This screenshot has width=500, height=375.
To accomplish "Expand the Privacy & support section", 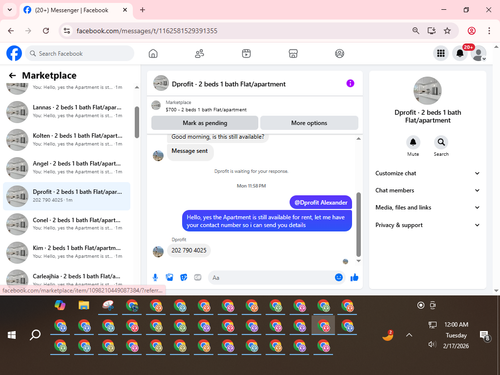I will [x=428, y=225].
